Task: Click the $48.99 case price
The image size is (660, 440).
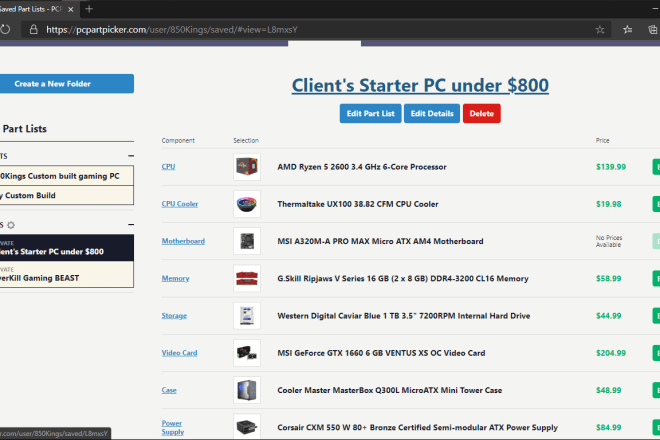Action: coord(608,390)
